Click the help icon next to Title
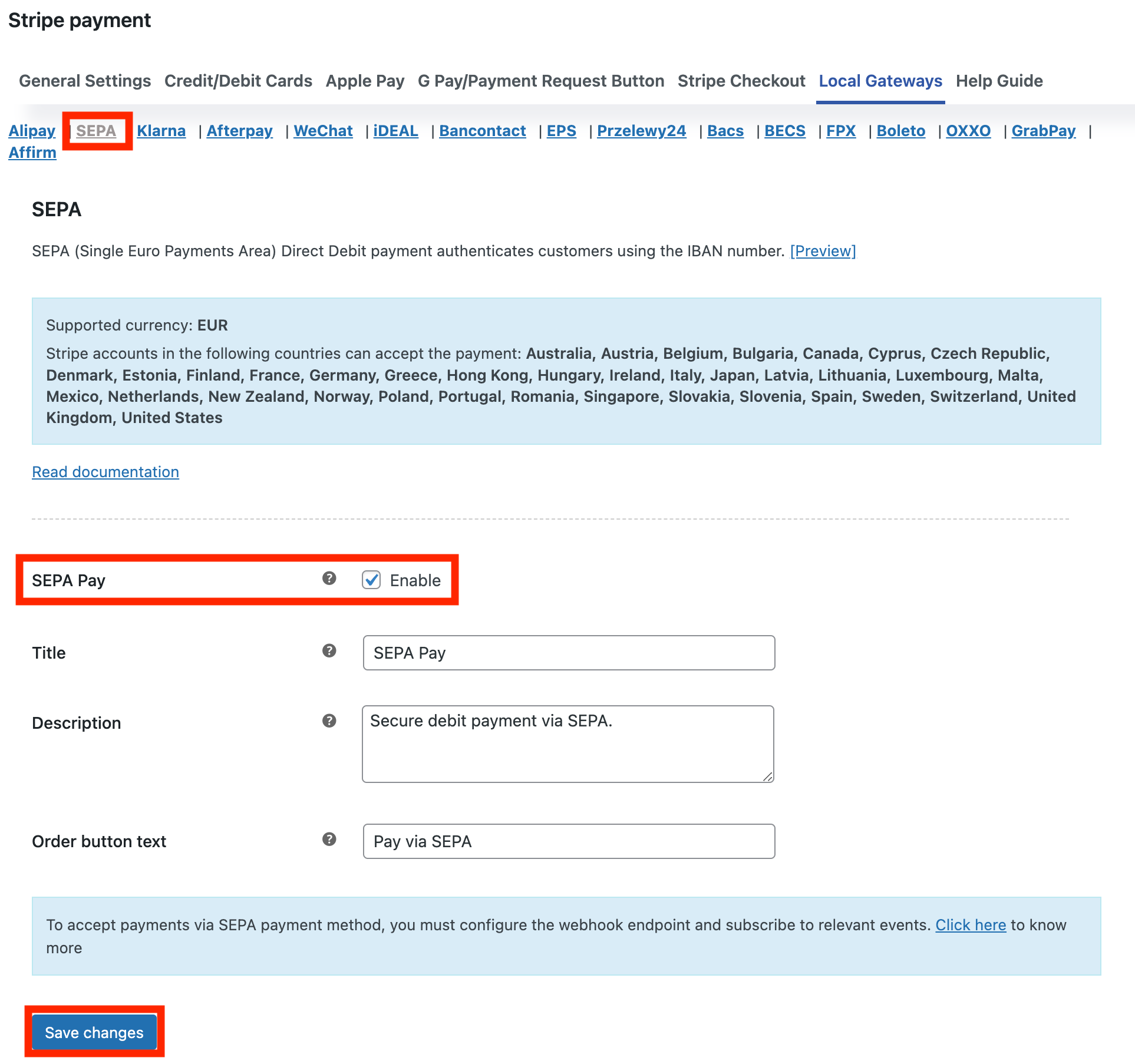1135x1064 pixels. pyautogui.click(x=329, y=651)
